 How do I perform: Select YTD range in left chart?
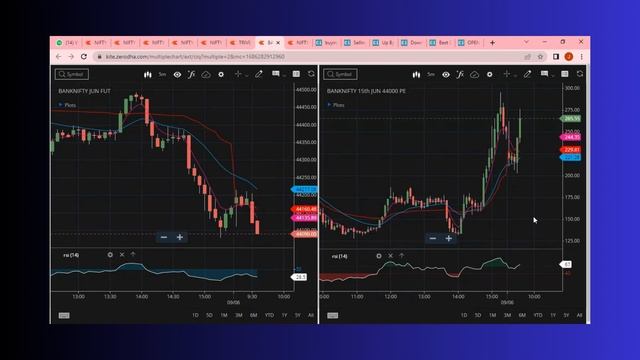[x=269, y=315]
